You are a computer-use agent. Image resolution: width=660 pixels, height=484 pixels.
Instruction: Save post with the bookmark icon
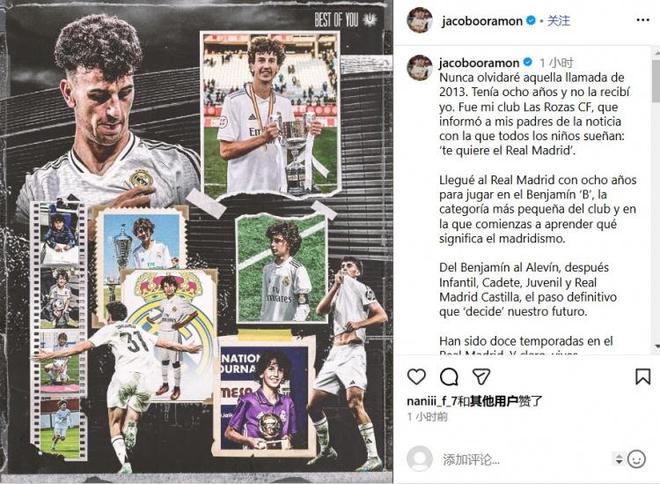coord(642,377)
